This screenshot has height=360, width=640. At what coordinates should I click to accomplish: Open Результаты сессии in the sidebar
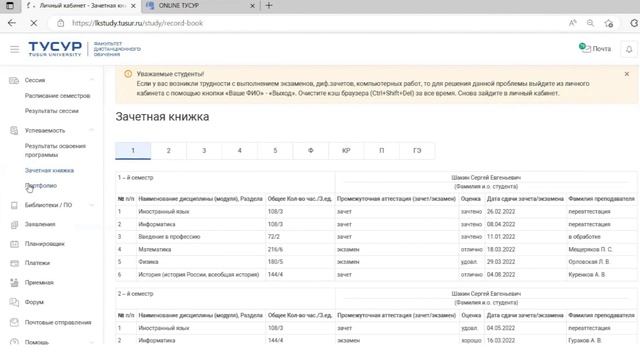[52, 111]
